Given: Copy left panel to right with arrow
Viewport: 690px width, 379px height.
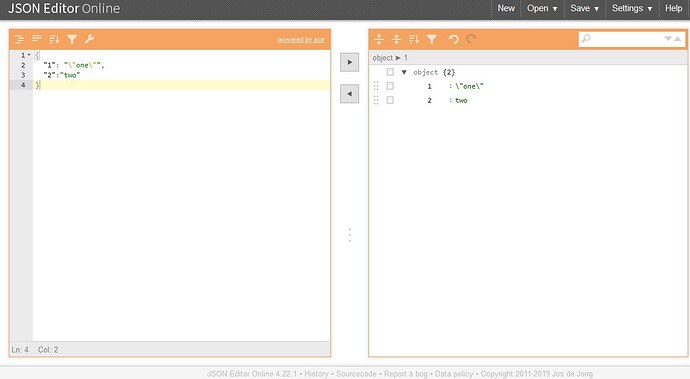Looking at the screenshot, I should pos(349,62).
